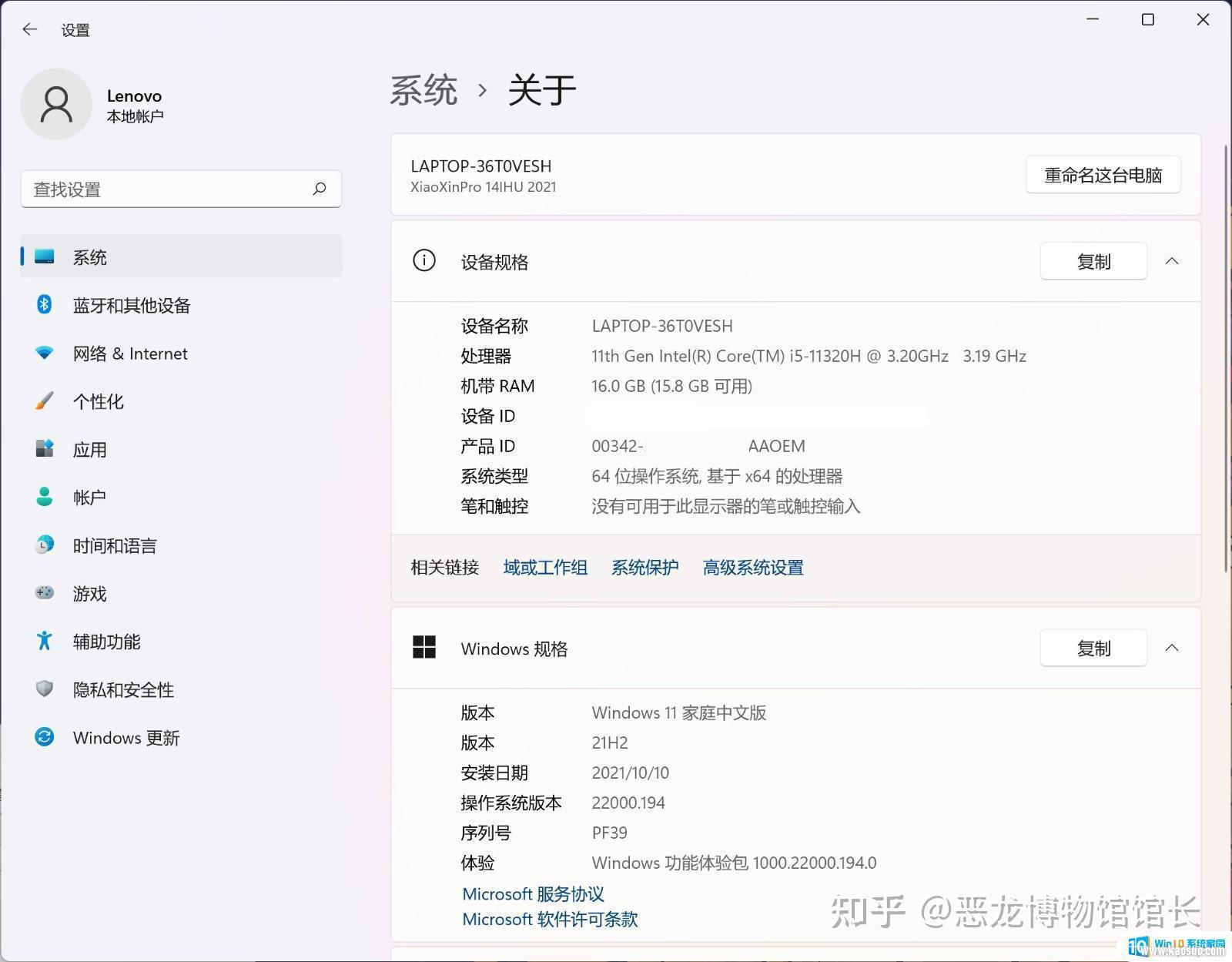Open 域或工作组 link
This screenshot has height=962, width=1232.
[545, 568]
